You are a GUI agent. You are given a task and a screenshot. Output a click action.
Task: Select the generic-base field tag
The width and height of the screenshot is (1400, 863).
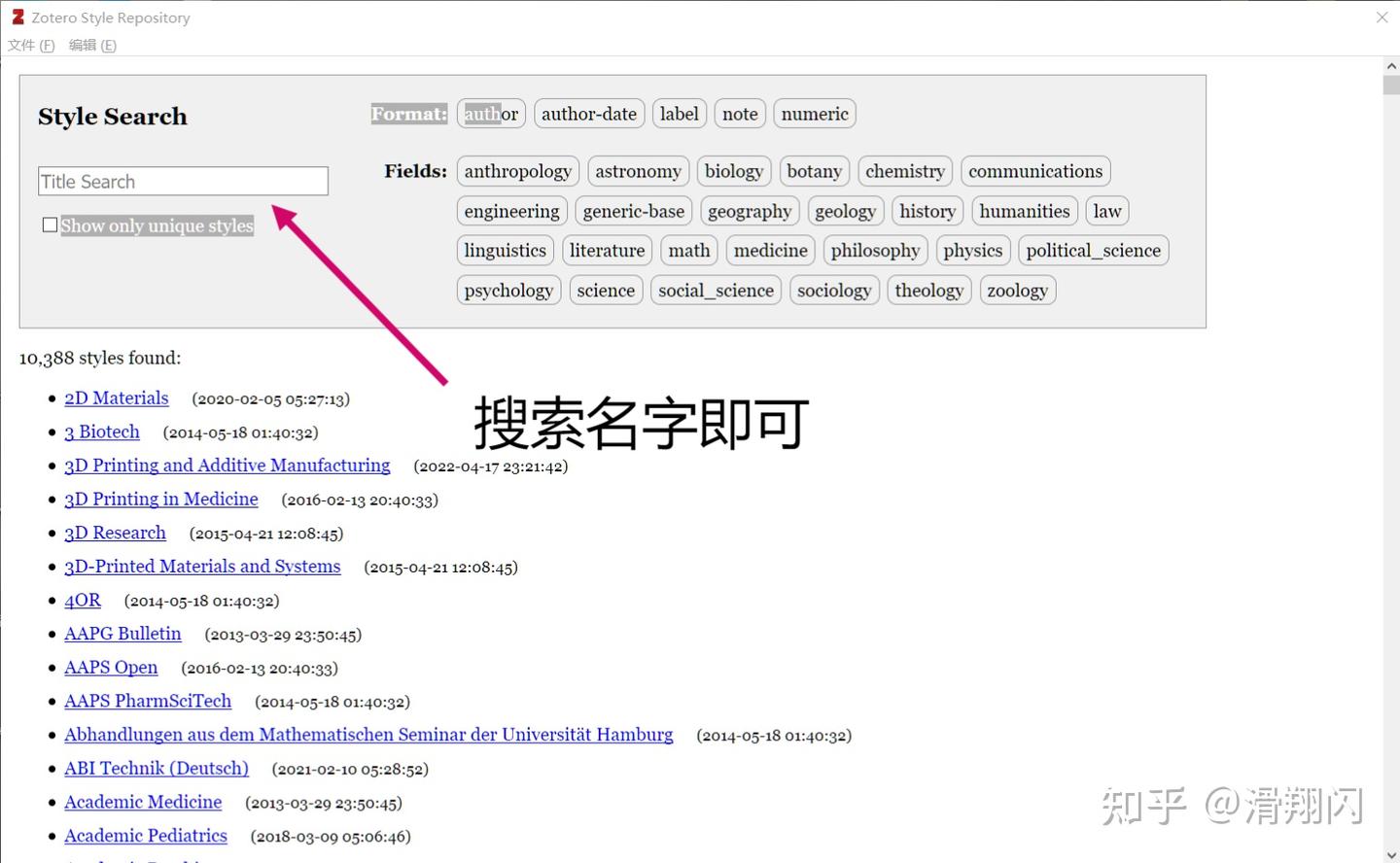tap(634, 211)
